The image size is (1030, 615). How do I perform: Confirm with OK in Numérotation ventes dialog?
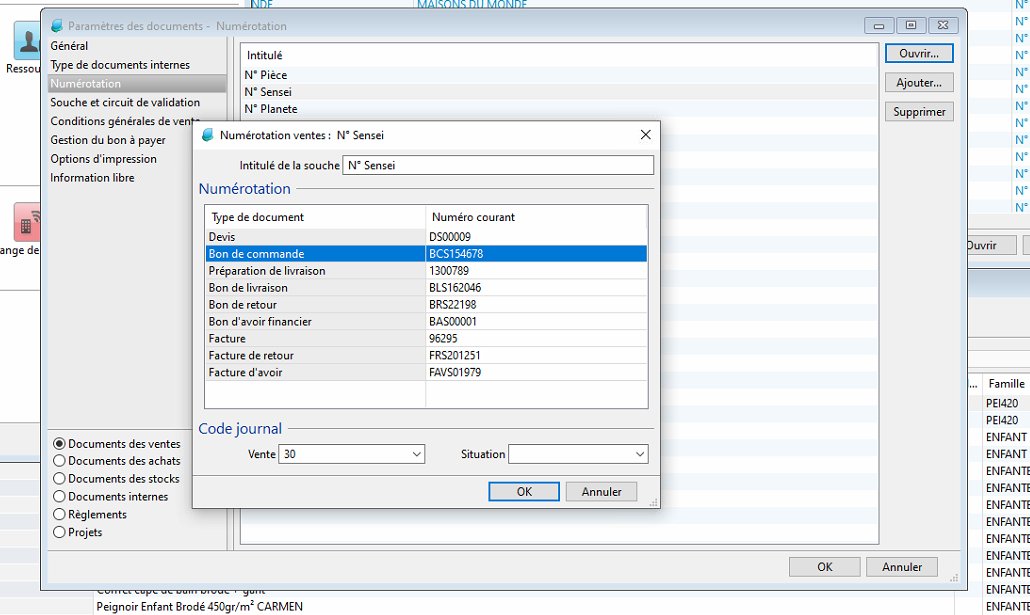[x=523, y=492]
